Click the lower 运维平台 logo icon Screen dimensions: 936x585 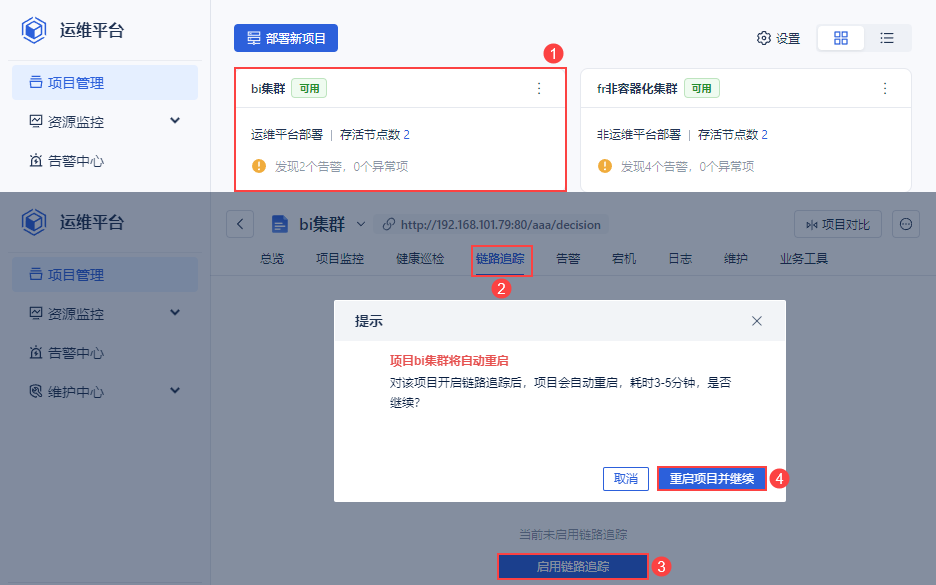[x=34, y=222]
